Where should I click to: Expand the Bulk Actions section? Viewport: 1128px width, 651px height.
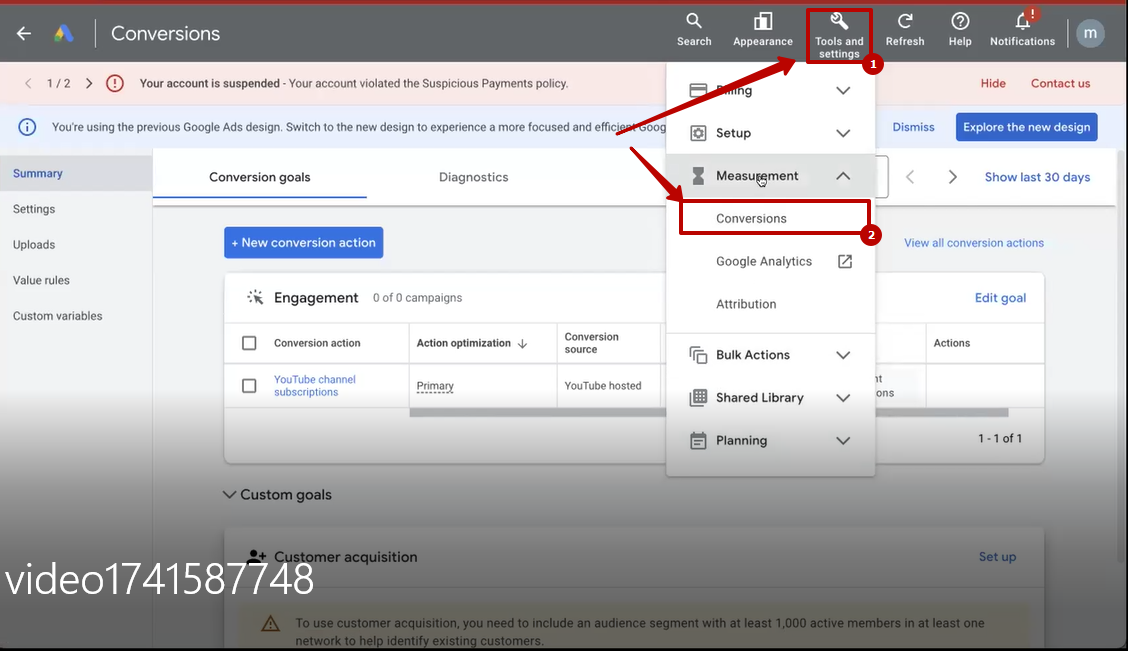coord(843,355)
